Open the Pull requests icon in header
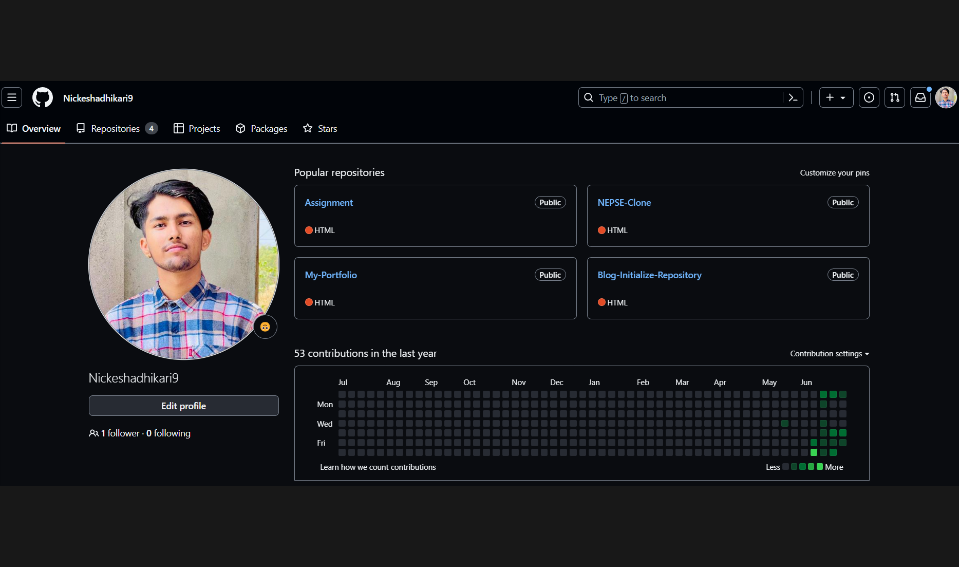959x567 pixels. (895, 98)
